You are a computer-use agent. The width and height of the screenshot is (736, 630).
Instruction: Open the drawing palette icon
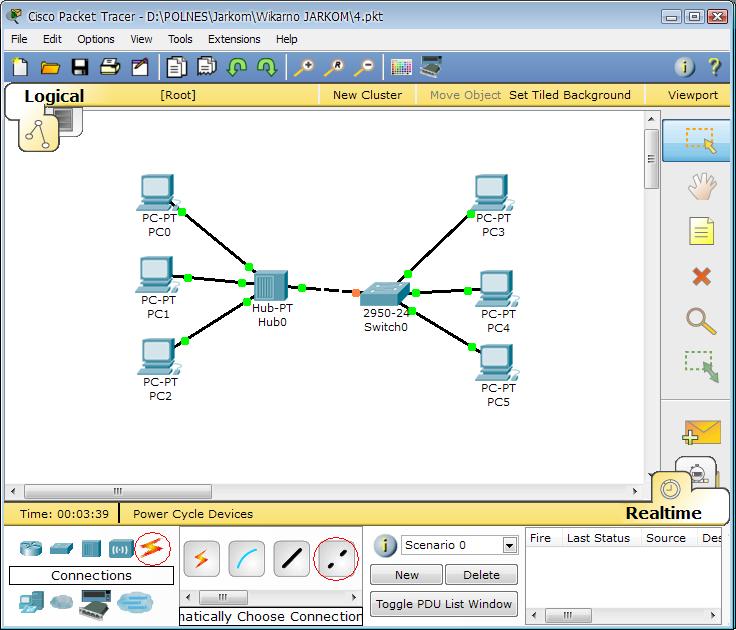pyautogui.click(x=401, y=67)
